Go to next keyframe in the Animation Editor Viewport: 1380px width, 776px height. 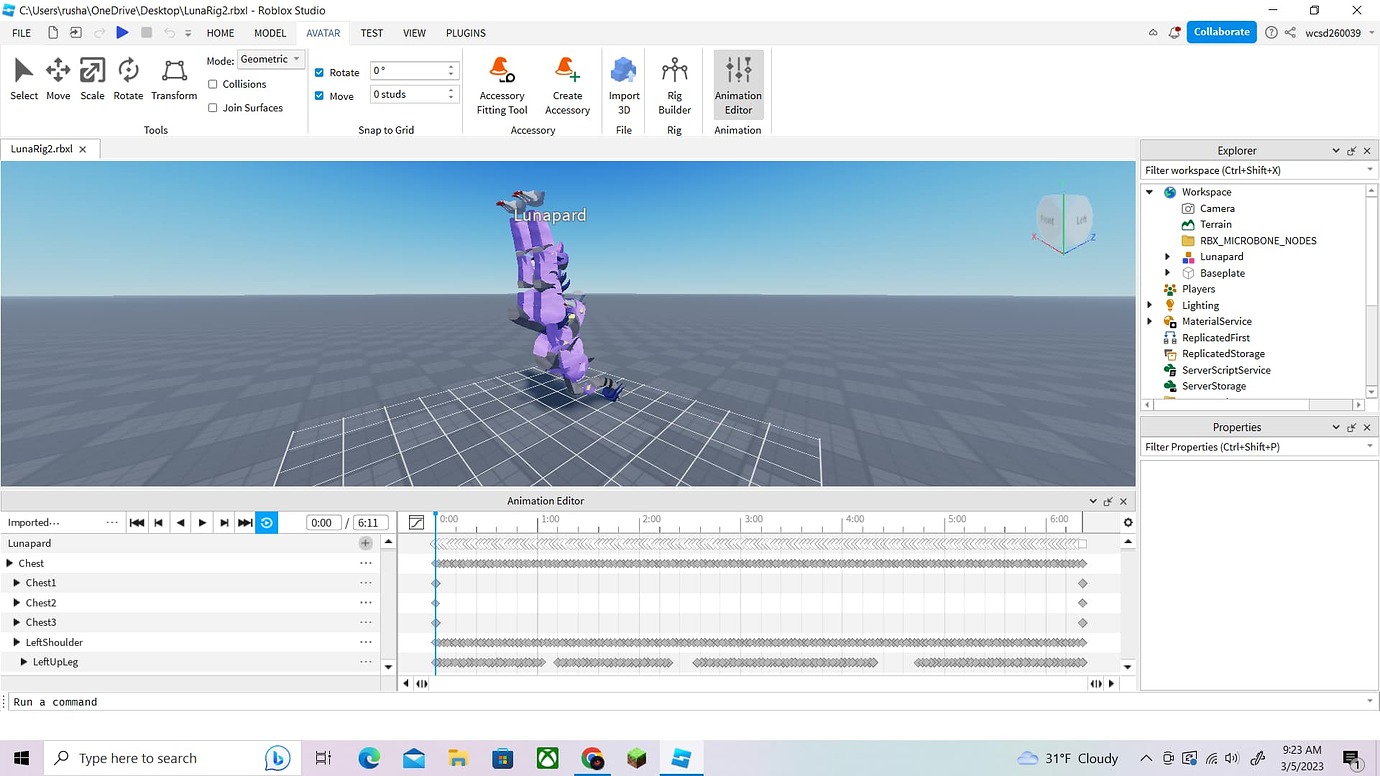(x=224, y=523)
